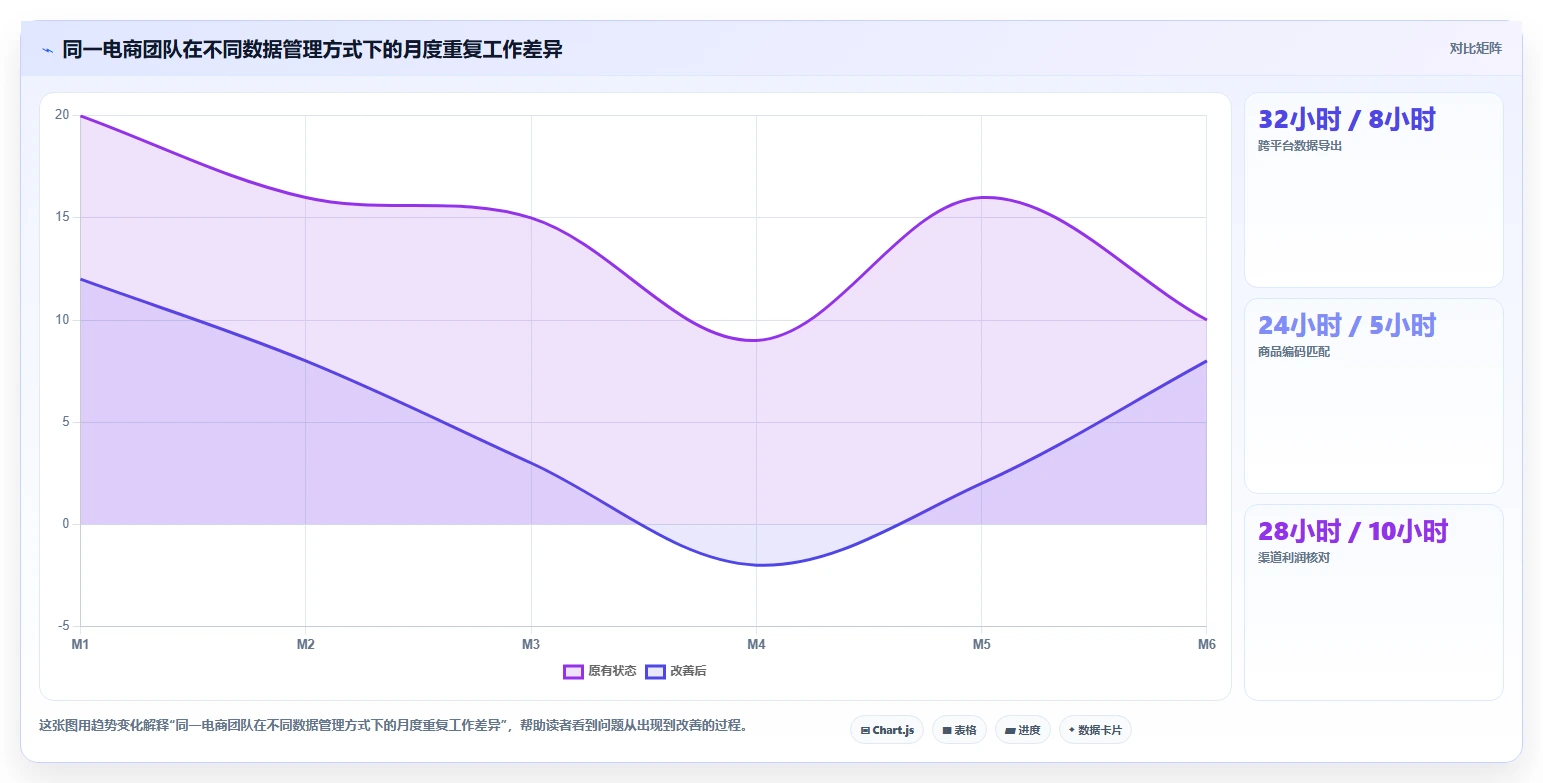
Task: Click the 32小时 / 8小时 card value
Action: point(1346,120)
